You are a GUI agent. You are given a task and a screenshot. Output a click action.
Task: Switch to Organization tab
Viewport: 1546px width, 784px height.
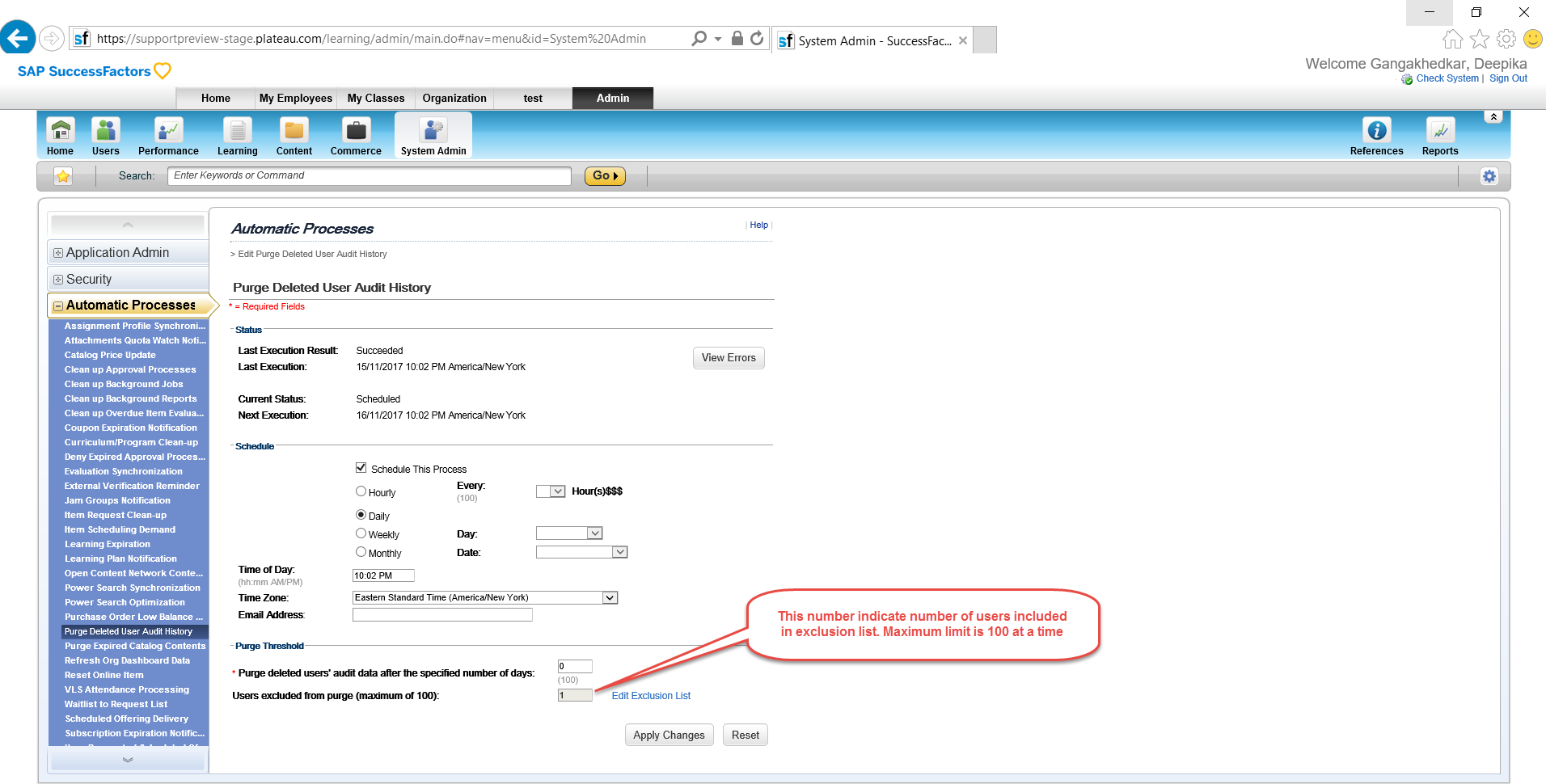454,98
